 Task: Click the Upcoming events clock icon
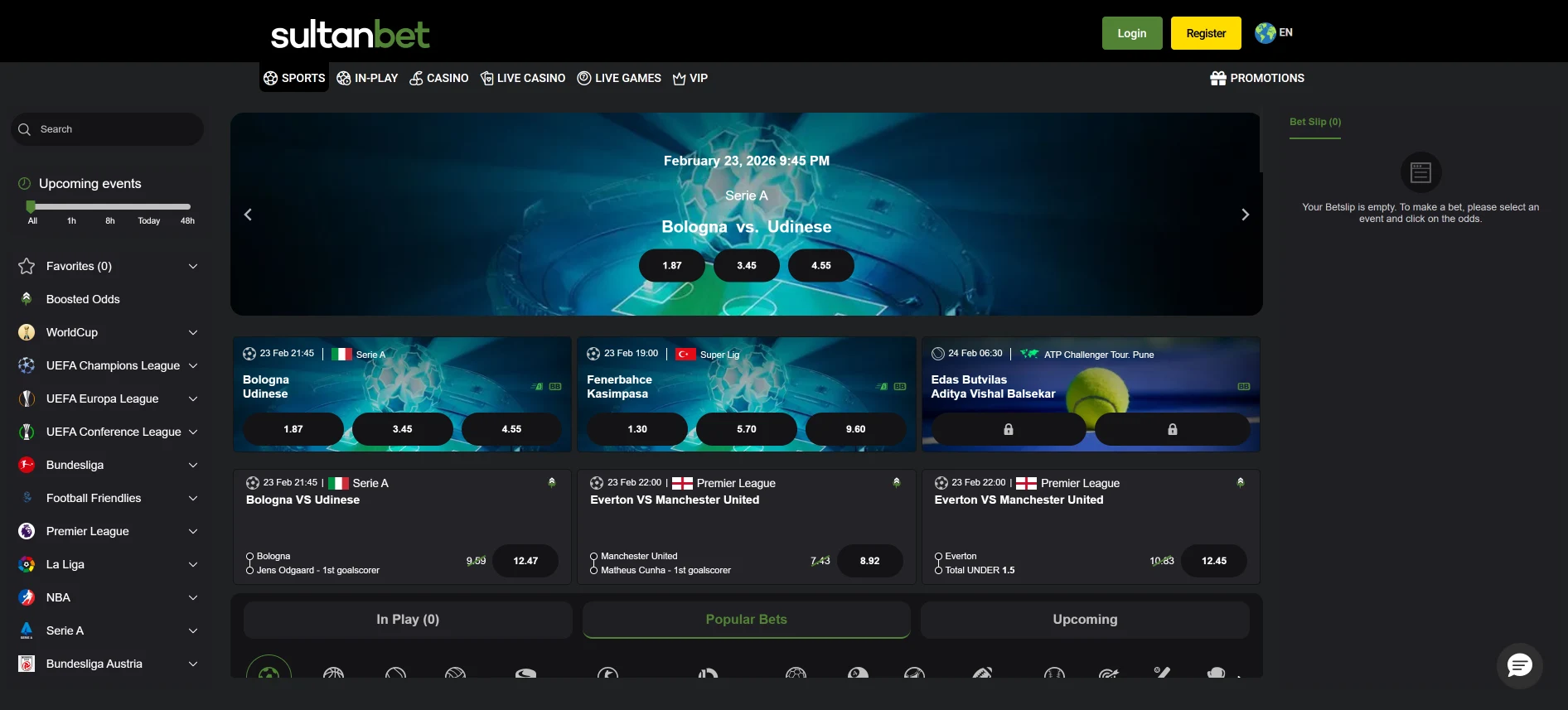(25, 183)
